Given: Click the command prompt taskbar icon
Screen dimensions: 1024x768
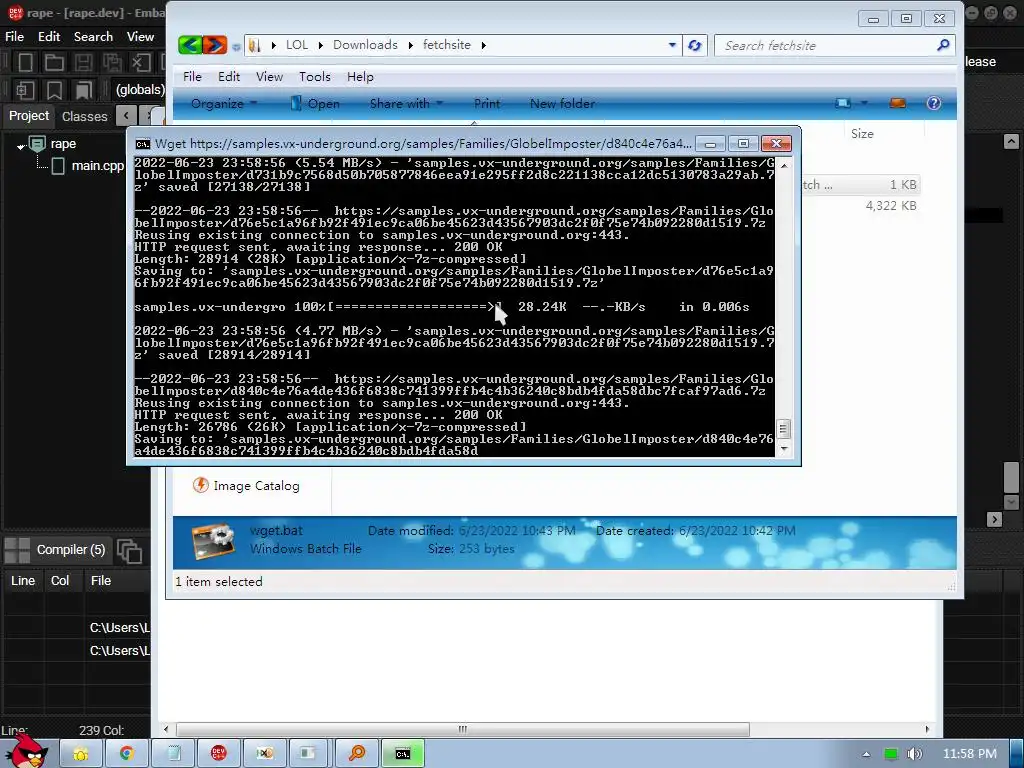Looking at the screenshot, I should pyautogui.click(x=403, y=754).
